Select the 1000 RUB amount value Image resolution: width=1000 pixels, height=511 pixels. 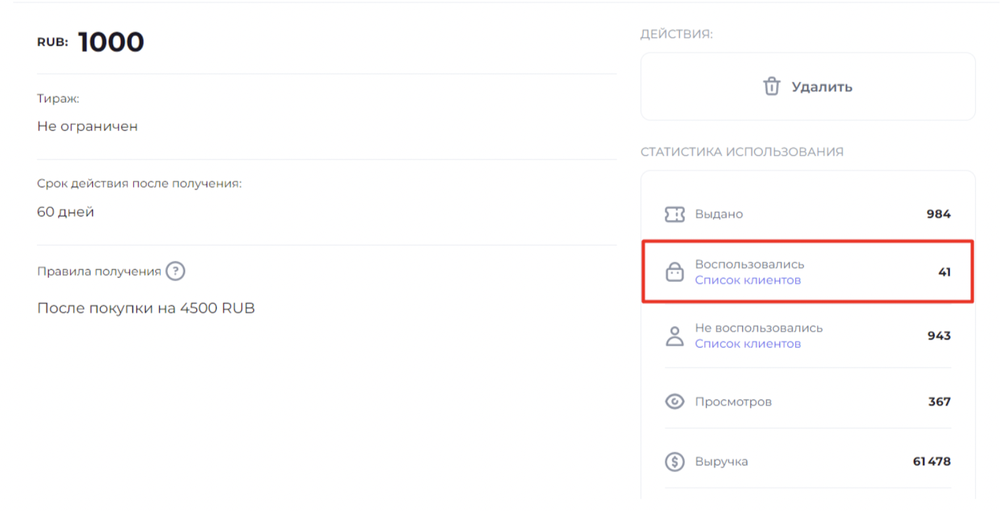111,42
